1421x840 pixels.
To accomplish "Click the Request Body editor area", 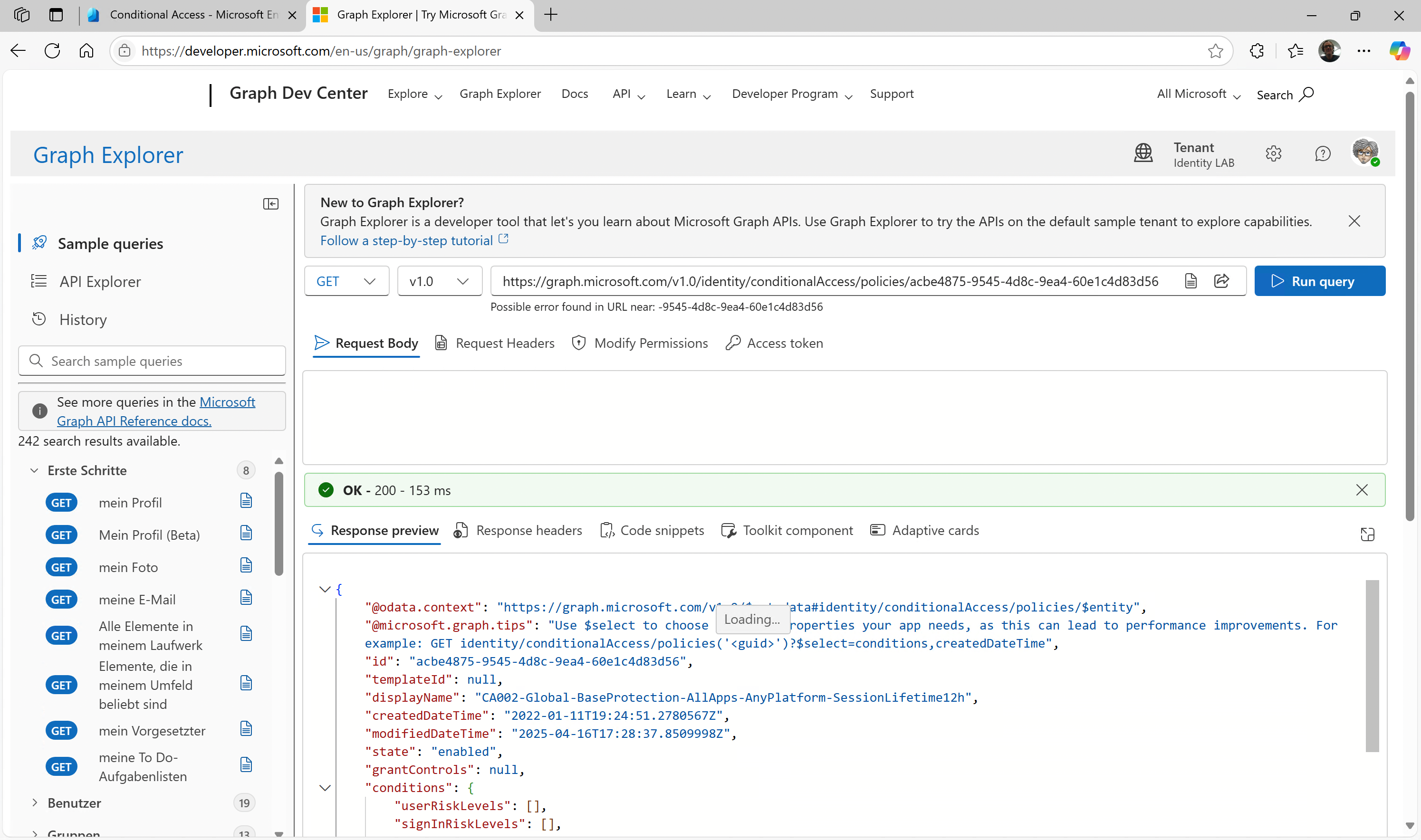I will tap(844, 418).
